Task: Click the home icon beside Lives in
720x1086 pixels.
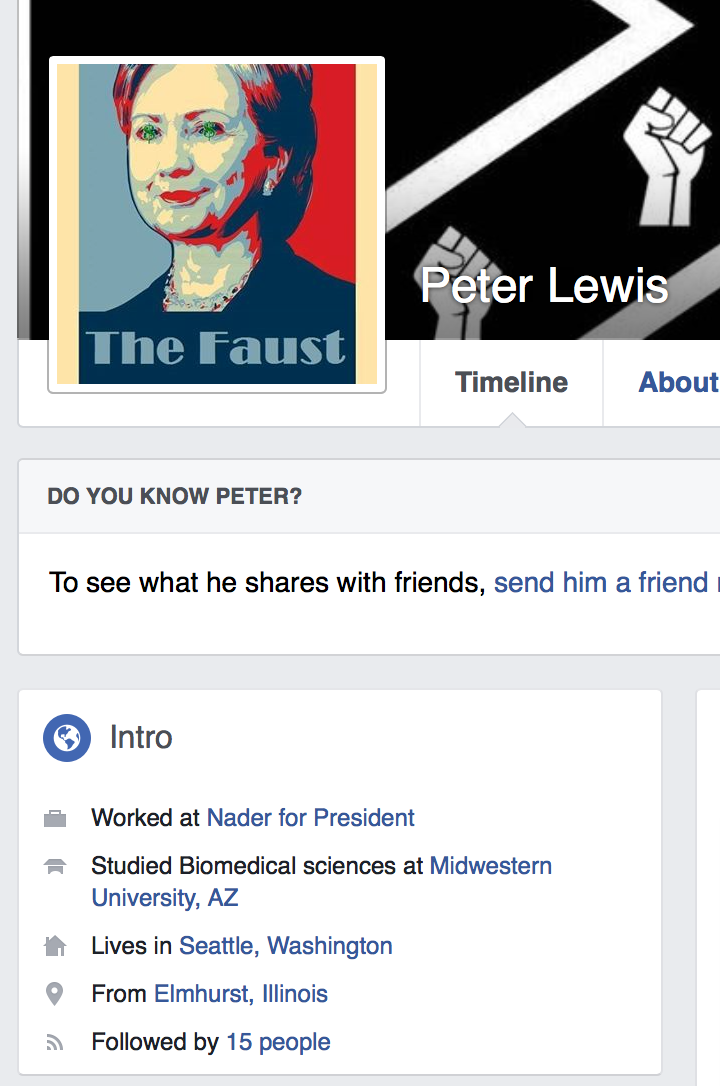Action: point(55,945)
